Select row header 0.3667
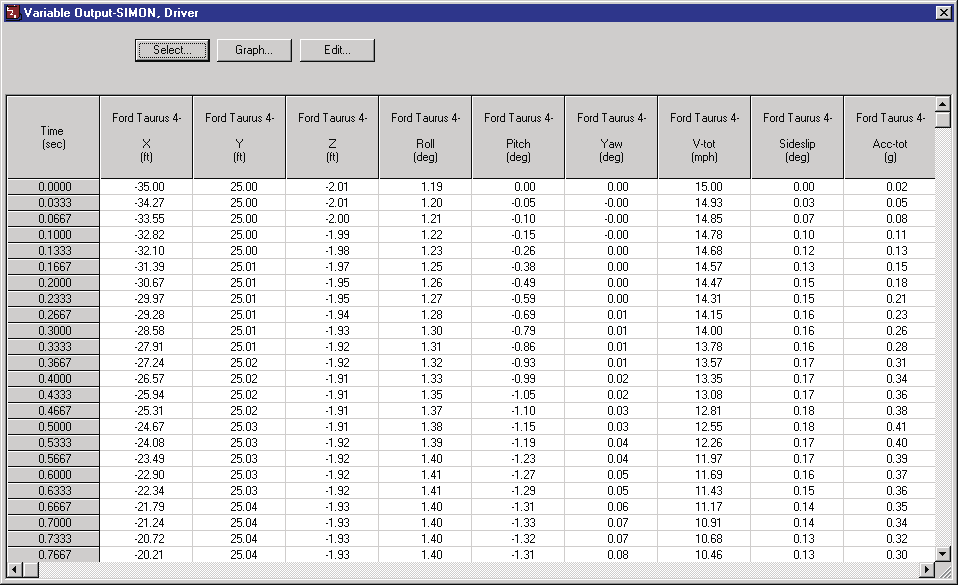This screenshot has height=585, width=958. [53, 363]
